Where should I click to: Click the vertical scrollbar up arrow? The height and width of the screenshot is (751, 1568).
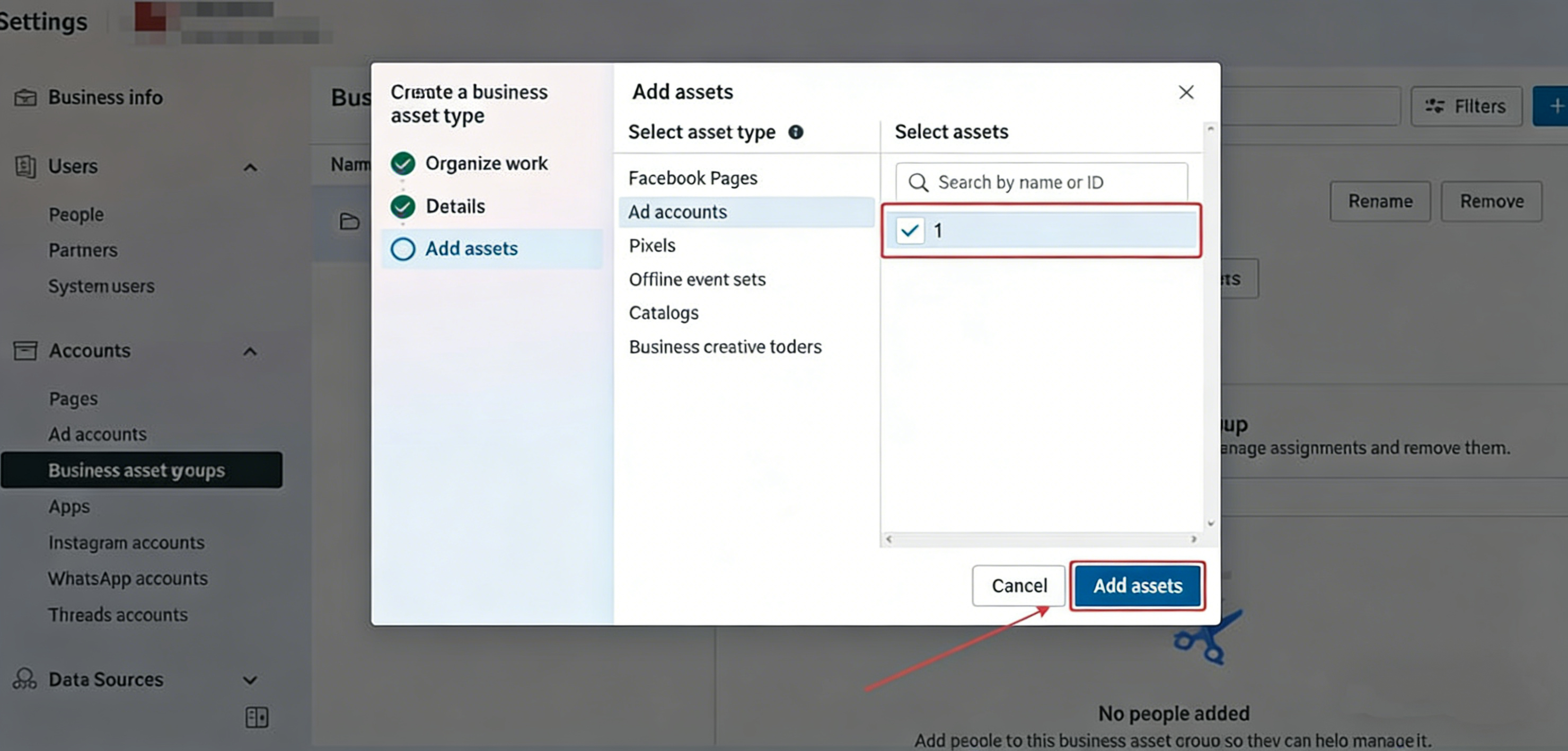coord(1211,128)
